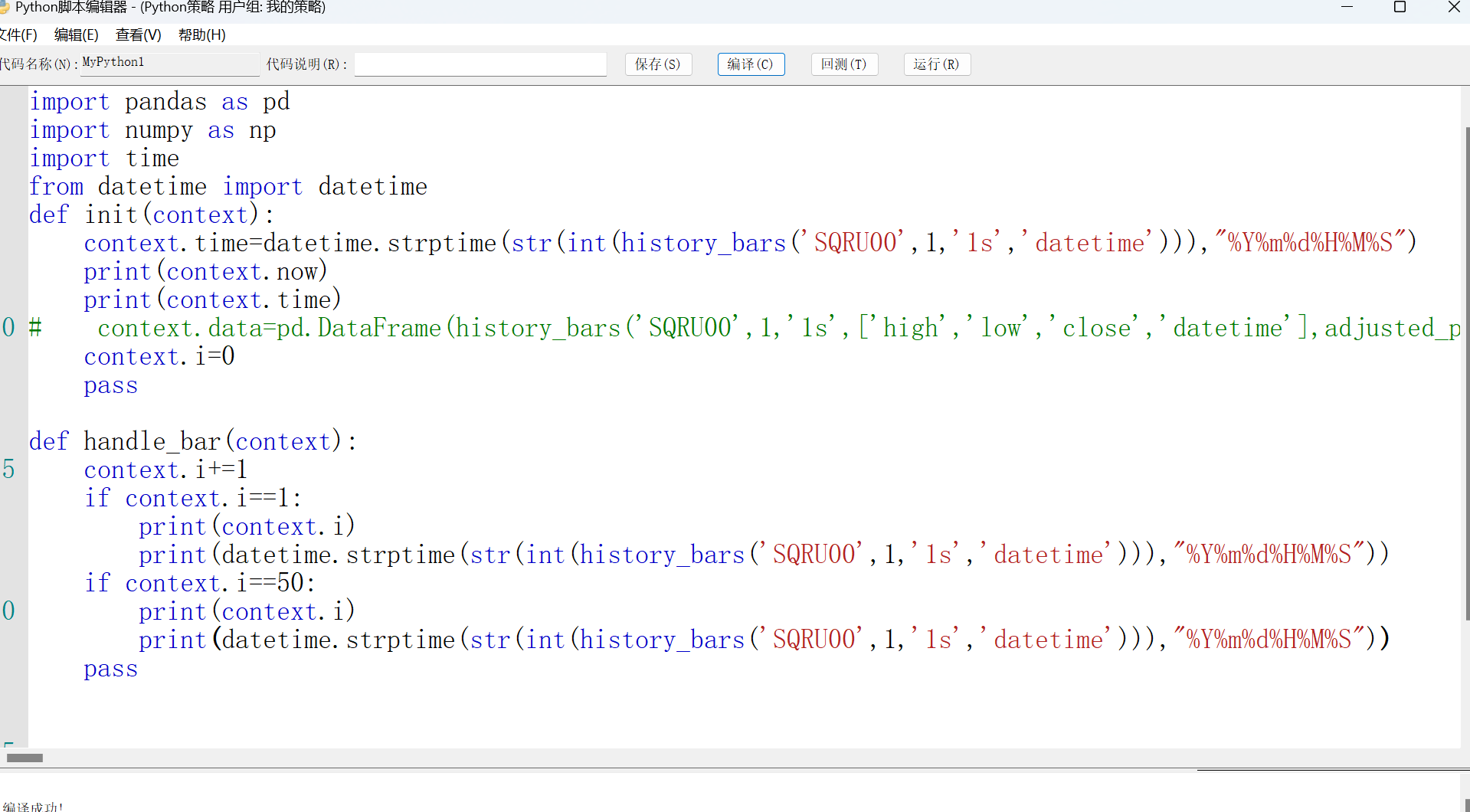This screenshot has height=812, width=1470.
Task: Click the line 'def init(context):'
Action: pos(152,215)
